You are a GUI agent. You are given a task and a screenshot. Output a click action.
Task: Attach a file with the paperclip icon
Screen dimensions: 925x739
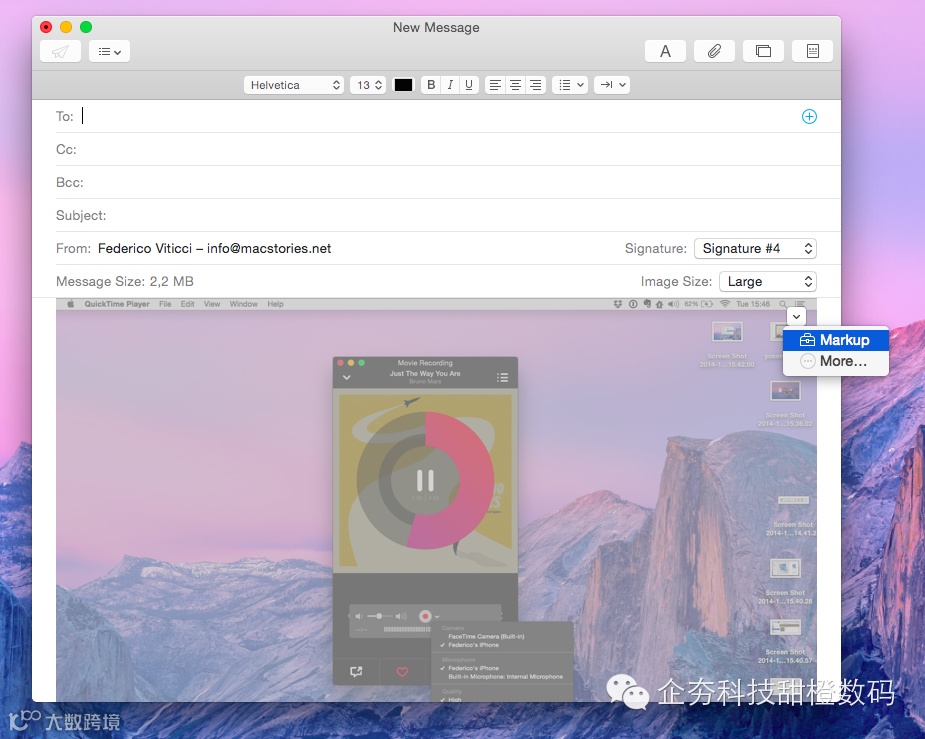tap(714, 51)
